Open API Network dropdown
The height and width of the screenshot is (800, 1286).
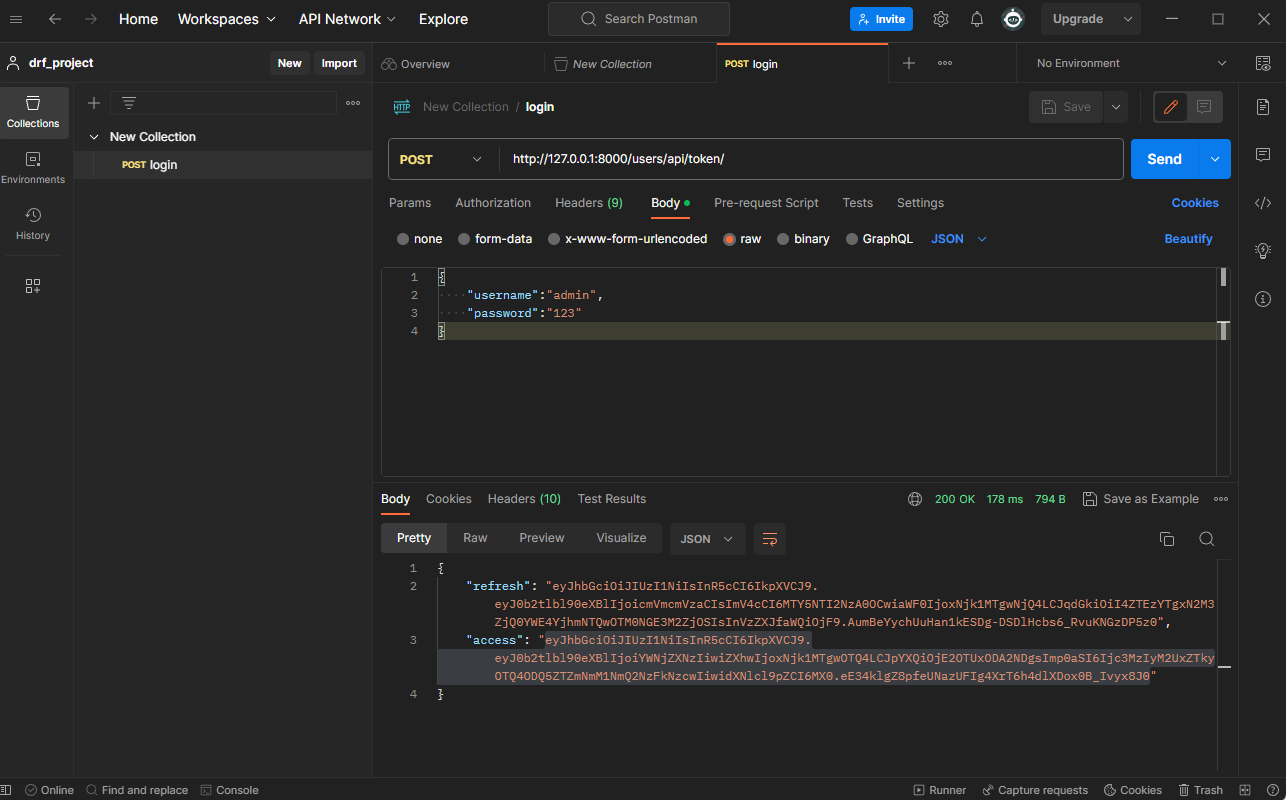pos(347,19)
